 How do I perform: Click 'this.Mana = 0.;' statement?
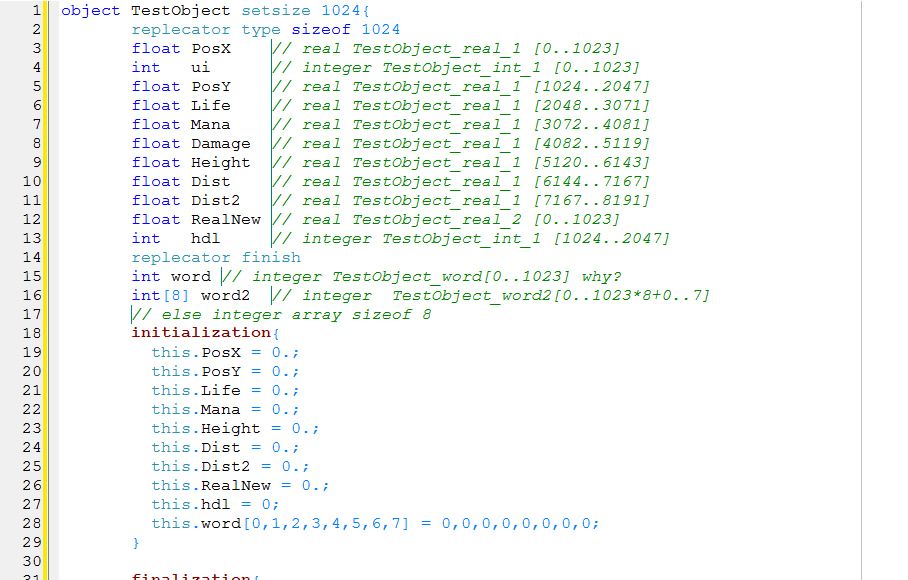[225, 409]
